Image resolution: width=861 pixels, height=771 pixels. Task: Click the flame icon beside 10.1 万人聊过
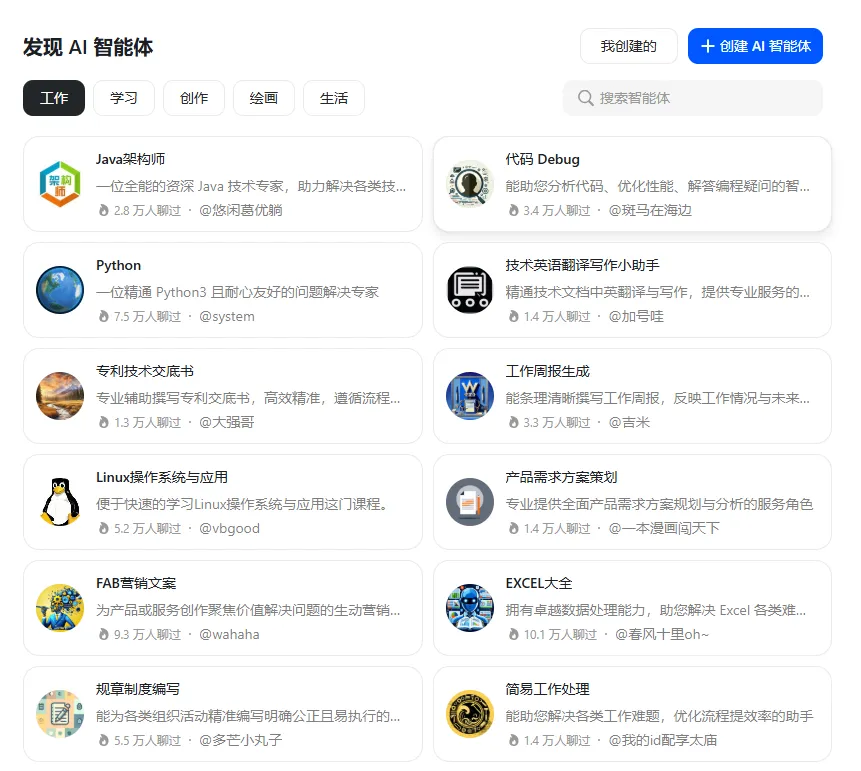(513, 634)
